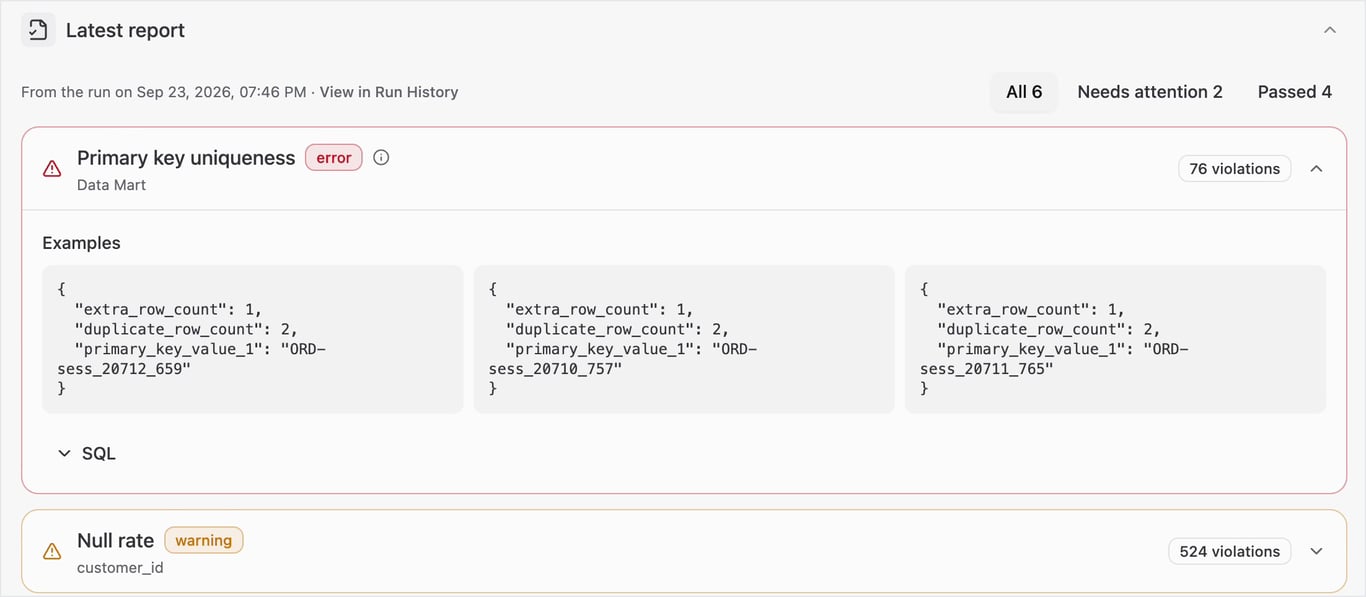
Task: Select the example with ORD-sess_20711_765
Action: [x=1115, y=339]
